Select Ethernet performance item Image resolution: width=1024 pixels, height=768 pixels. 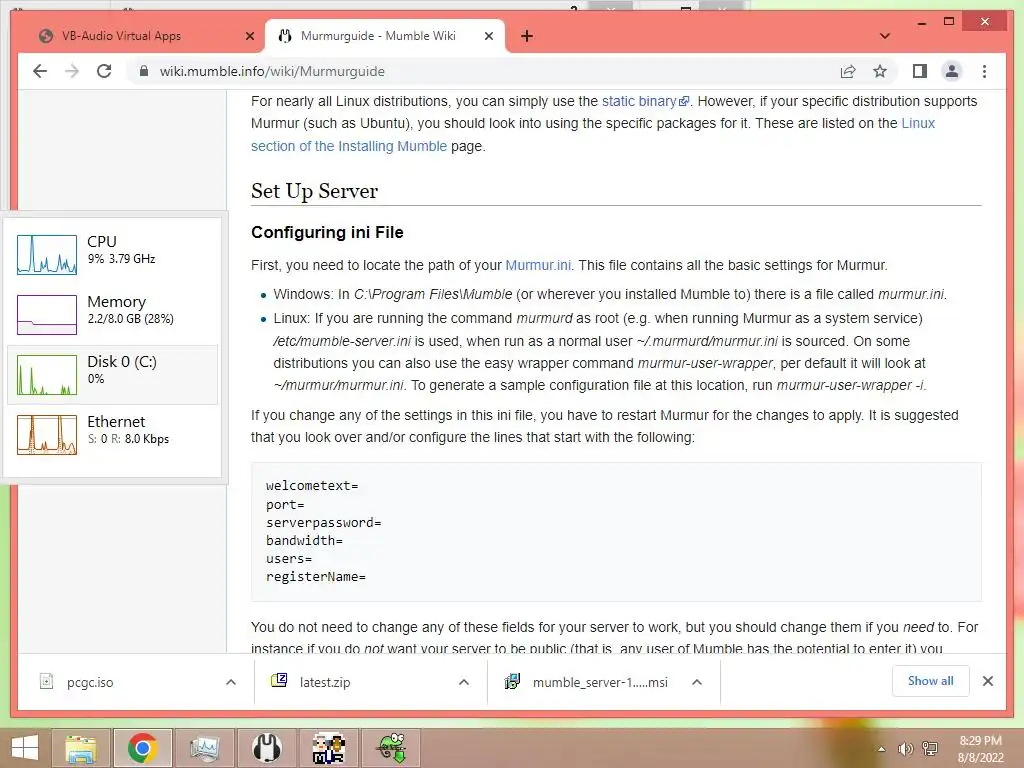112,434
